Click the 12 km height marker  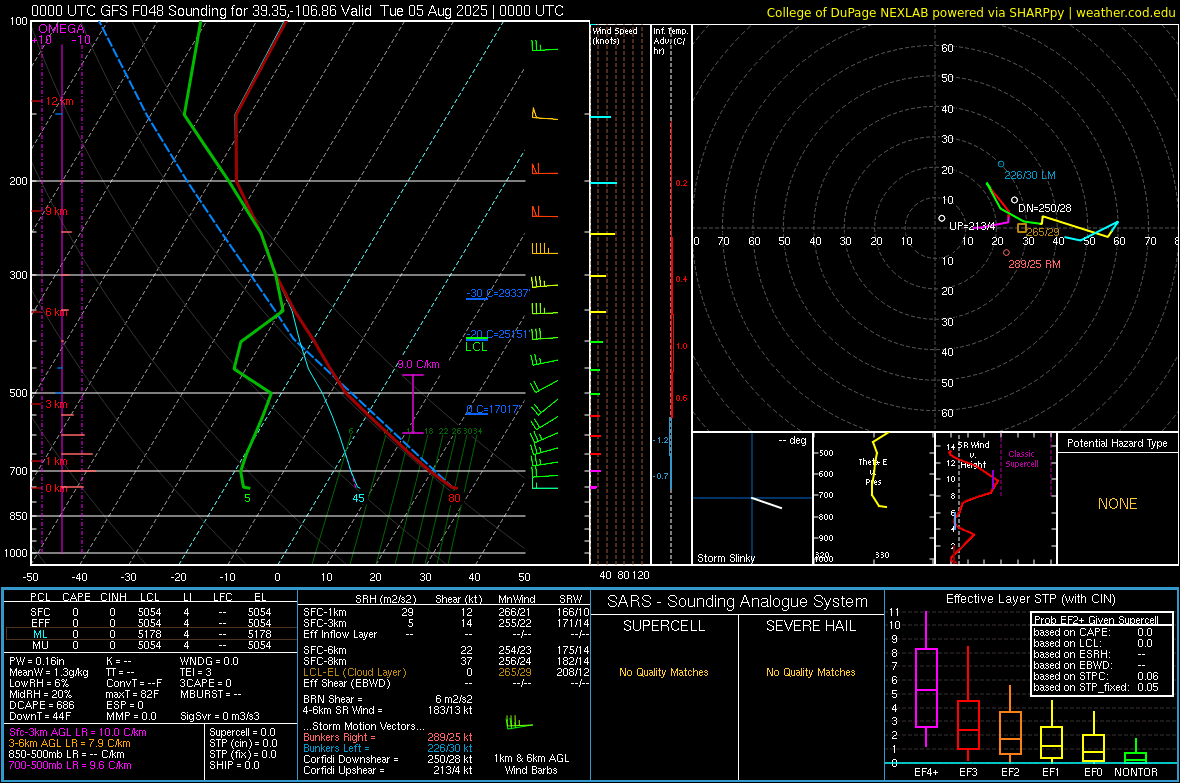click(58, 101)
